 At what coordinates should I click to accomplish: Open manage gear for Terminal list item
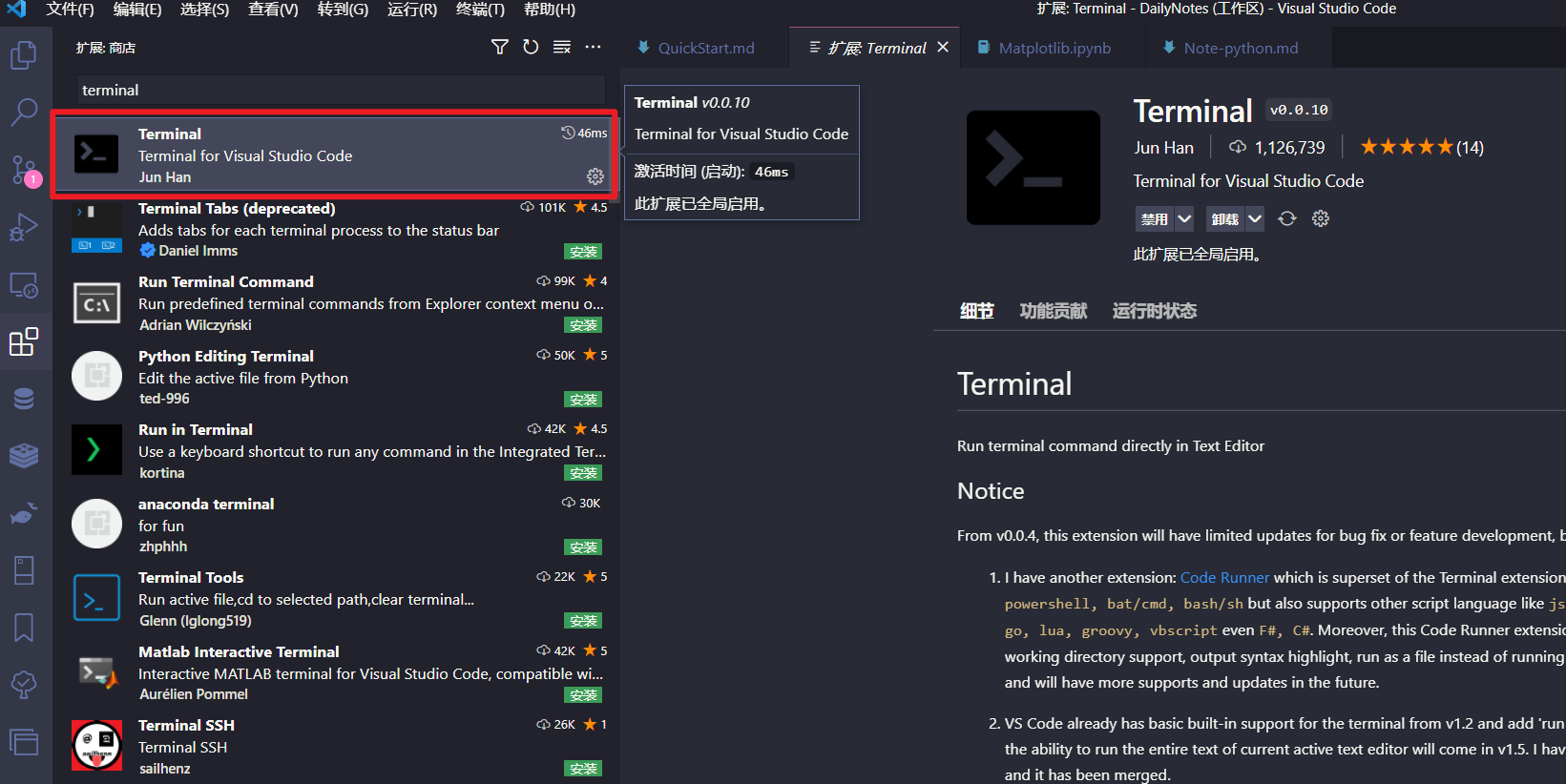click(x=595, y=176)
